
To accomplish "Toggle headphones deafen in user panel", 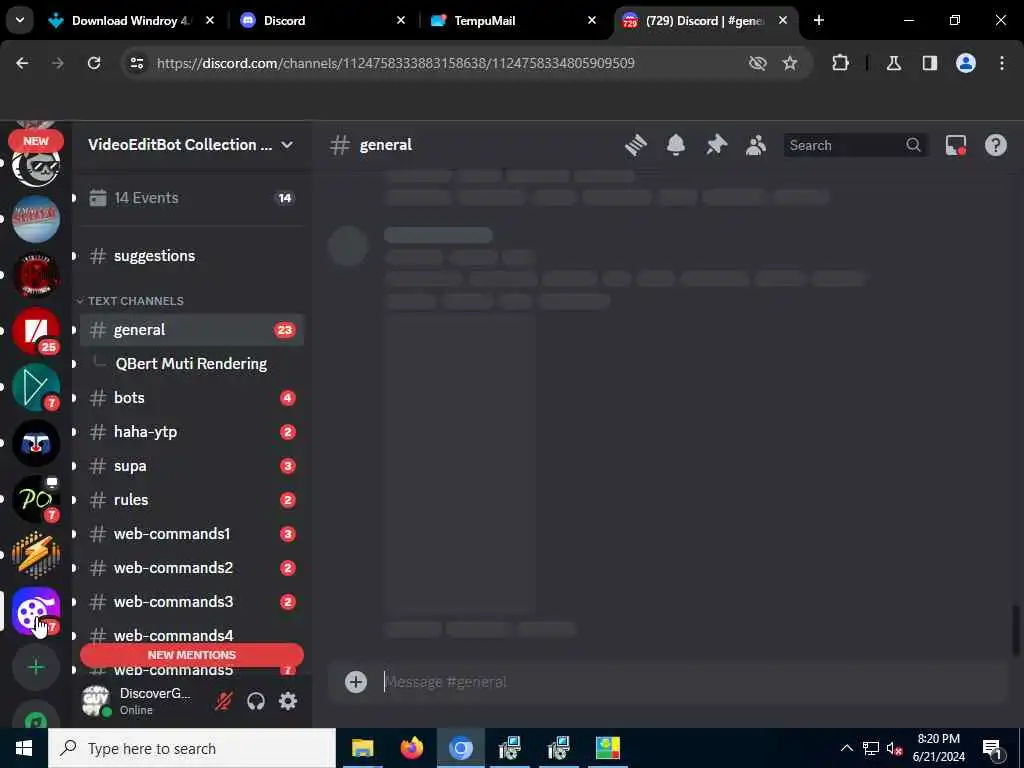I will (x=256, y=701).
